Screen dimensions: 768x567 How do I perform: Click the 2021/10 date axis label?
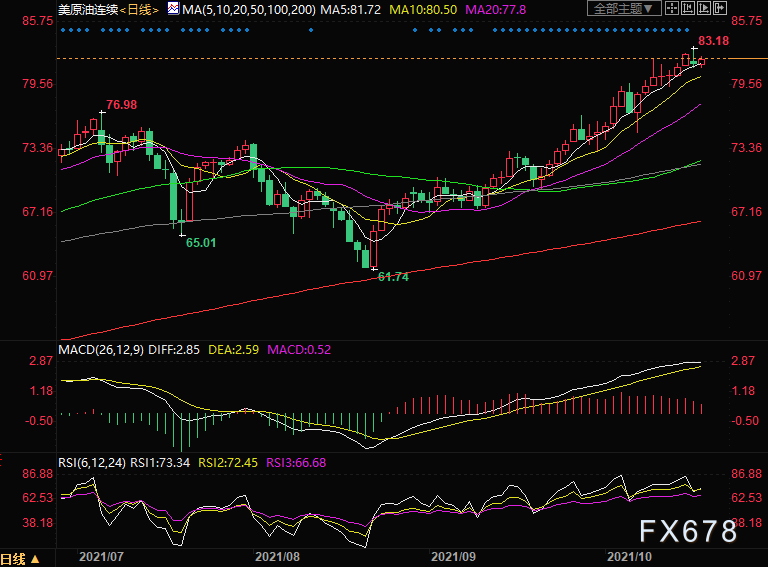[x=629, y=557]
